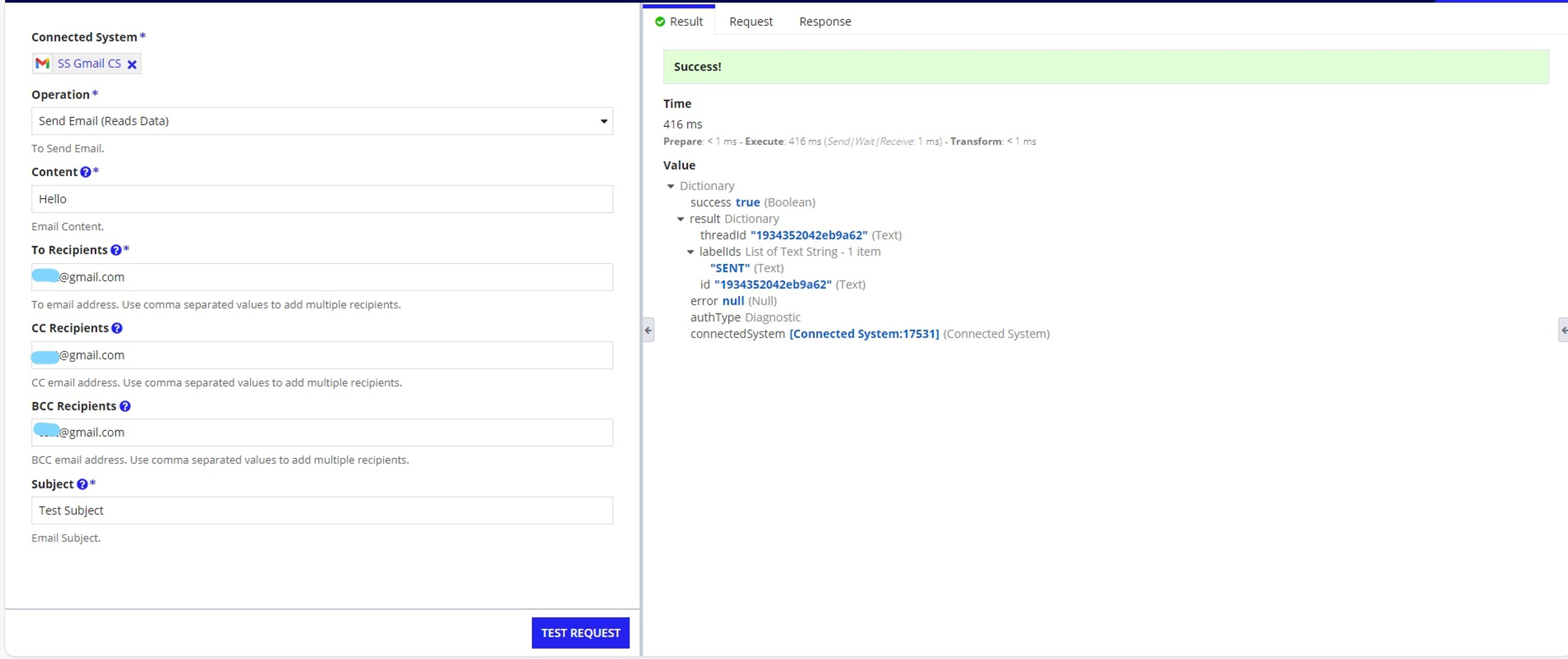Viewport: 1568px width, 659px height.
Task: Focus the Content input containing Hello
Action: tap(322, 199)
